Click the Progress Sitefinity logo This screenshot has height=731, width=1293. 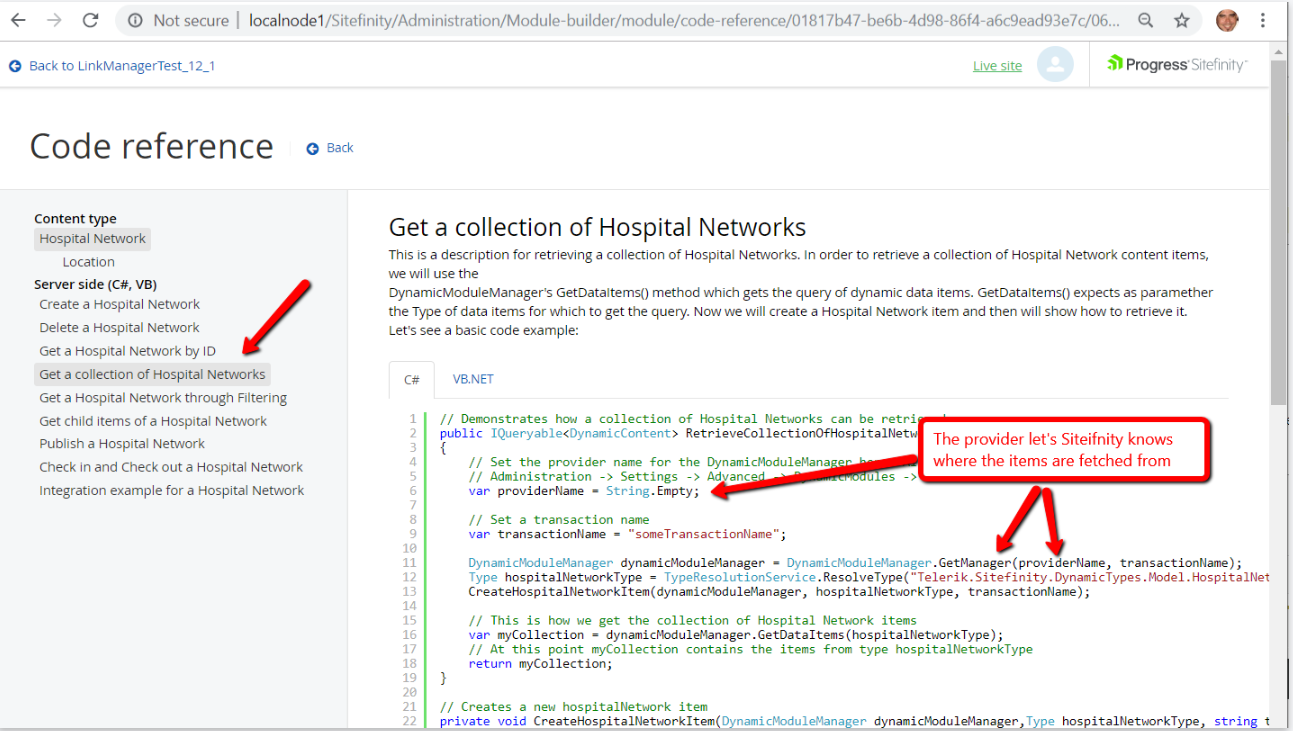[x=1177, y=64]
